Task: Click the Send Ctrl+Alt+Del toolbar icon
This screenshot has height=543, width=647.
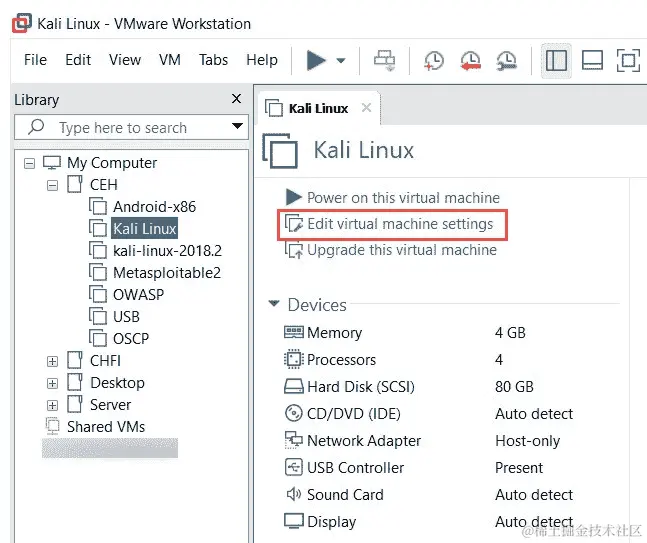Action: coord(385,61)
